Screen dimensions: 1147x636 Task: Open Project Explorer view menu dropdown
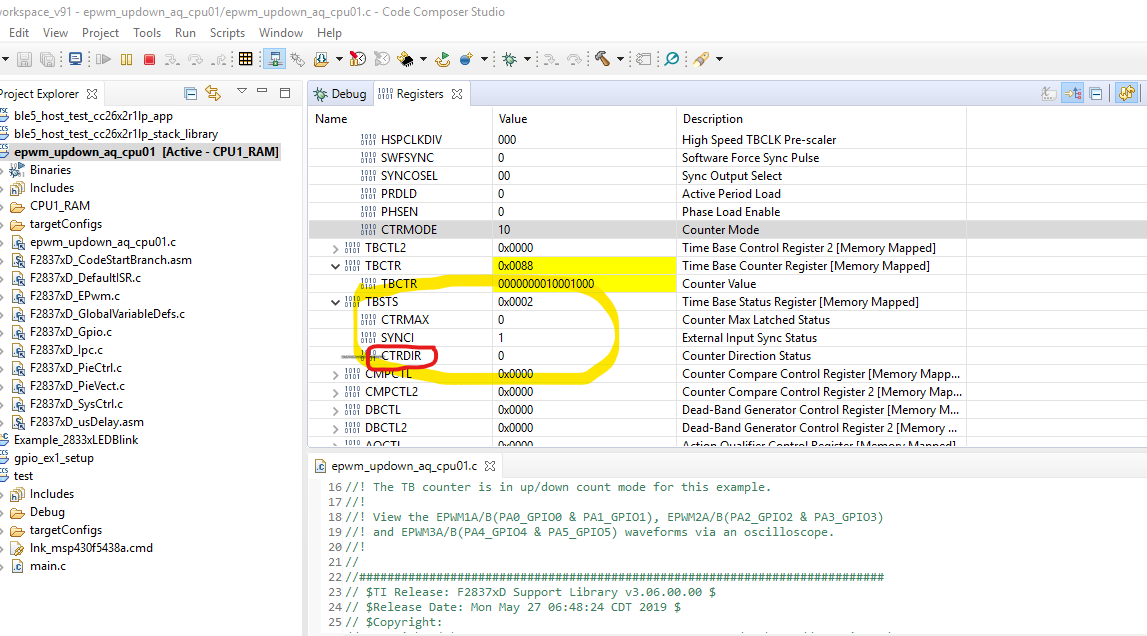tap(241, 92)
